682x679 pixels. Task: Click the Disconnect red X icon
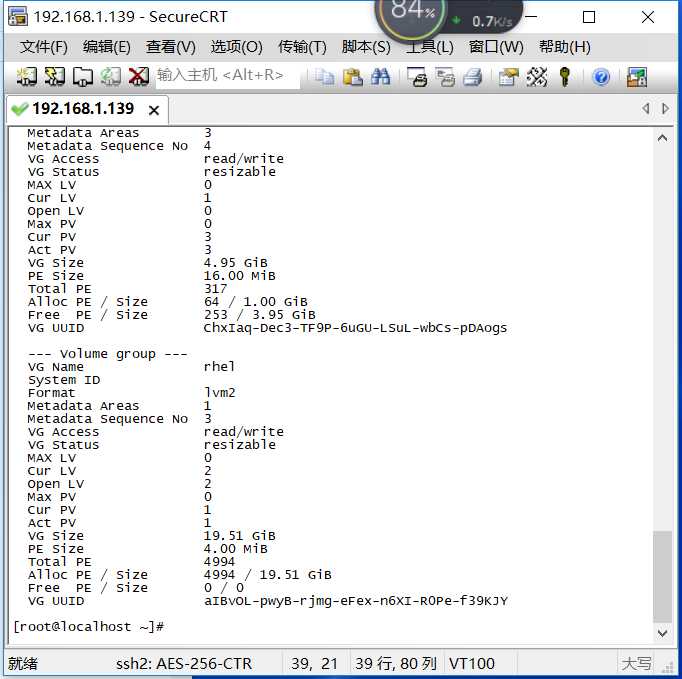(x=138, y=77)
